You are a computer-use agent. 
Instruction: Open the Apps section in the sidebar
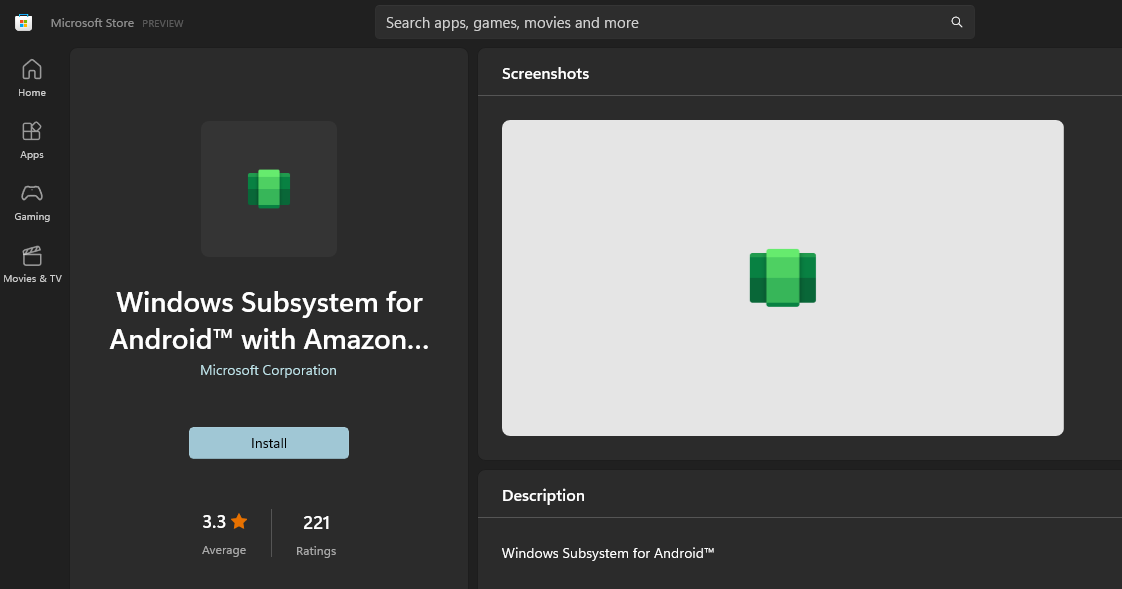tap(32, 140)
